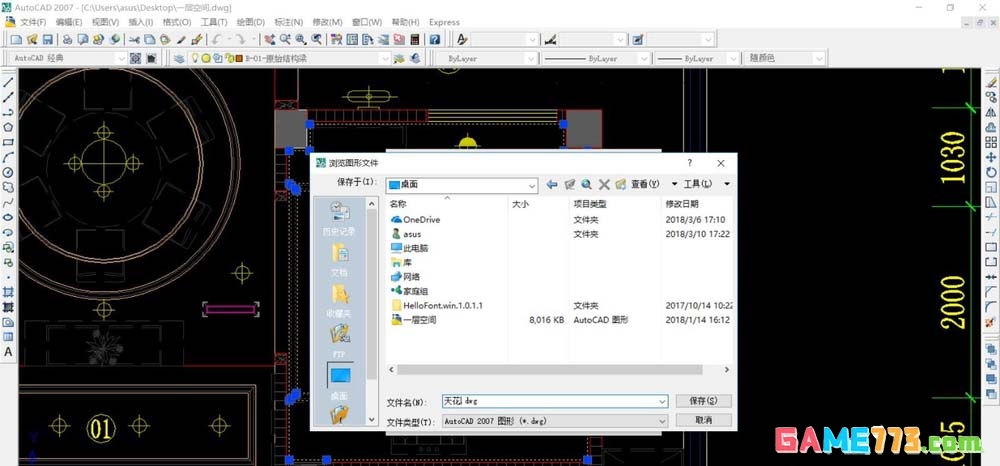
Task: Select the Line tool in draw toolbar
Action: point(8,82)
